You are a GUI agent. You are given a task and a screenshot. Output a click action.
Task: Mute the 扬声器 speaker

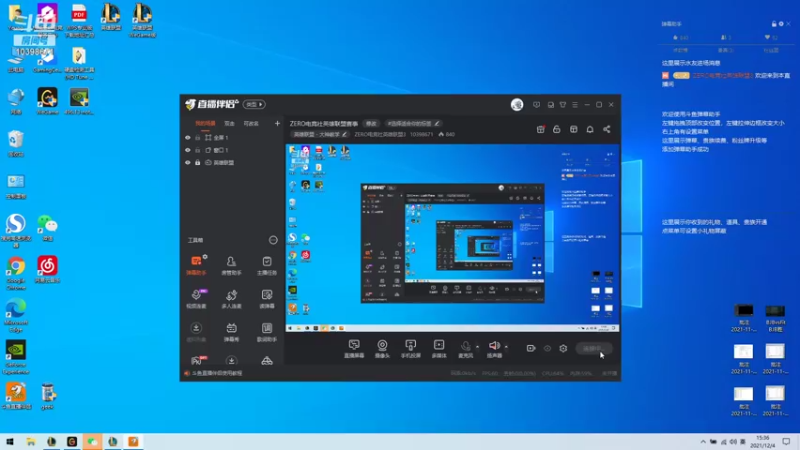tap(494, 349)
